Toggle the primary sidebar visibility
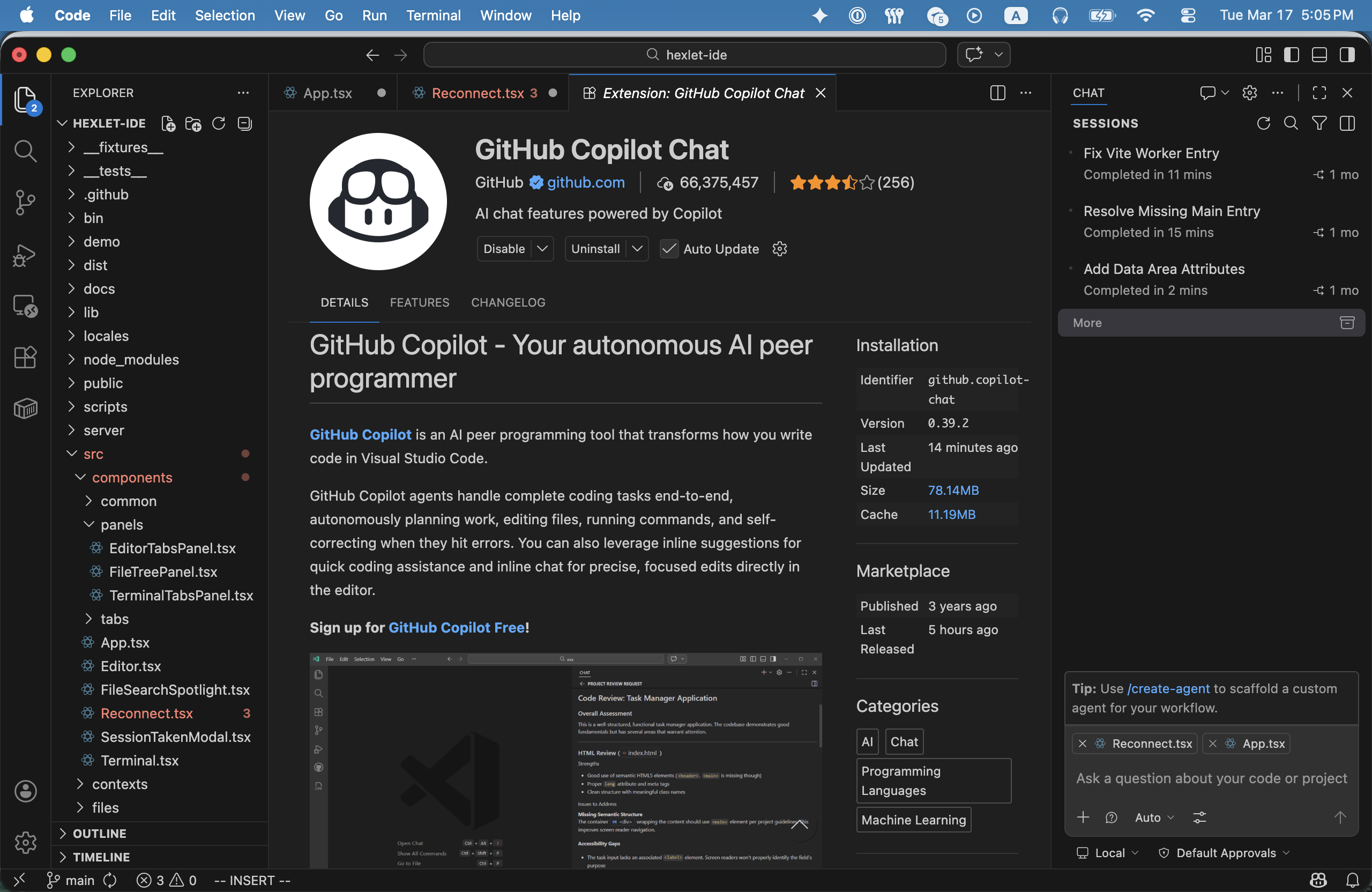This screenshot has height=892, width=1372. coord(1292,54)
